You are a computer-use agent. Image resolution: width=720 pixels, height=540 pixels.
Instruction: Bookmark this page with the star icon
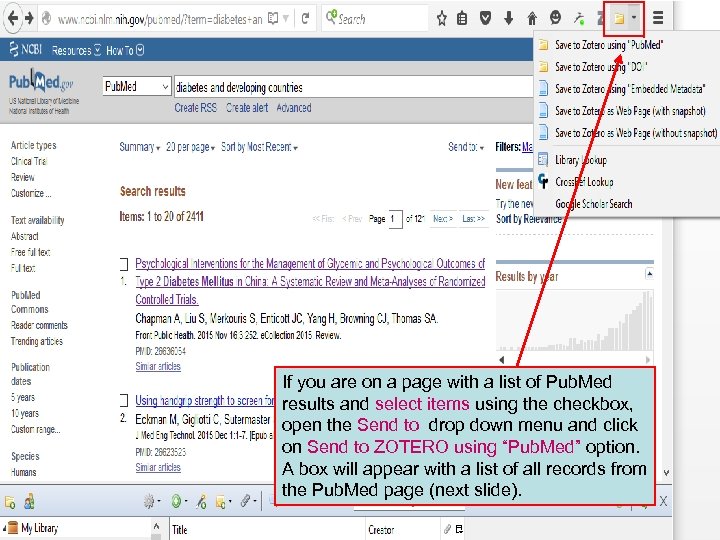(441, 18)
